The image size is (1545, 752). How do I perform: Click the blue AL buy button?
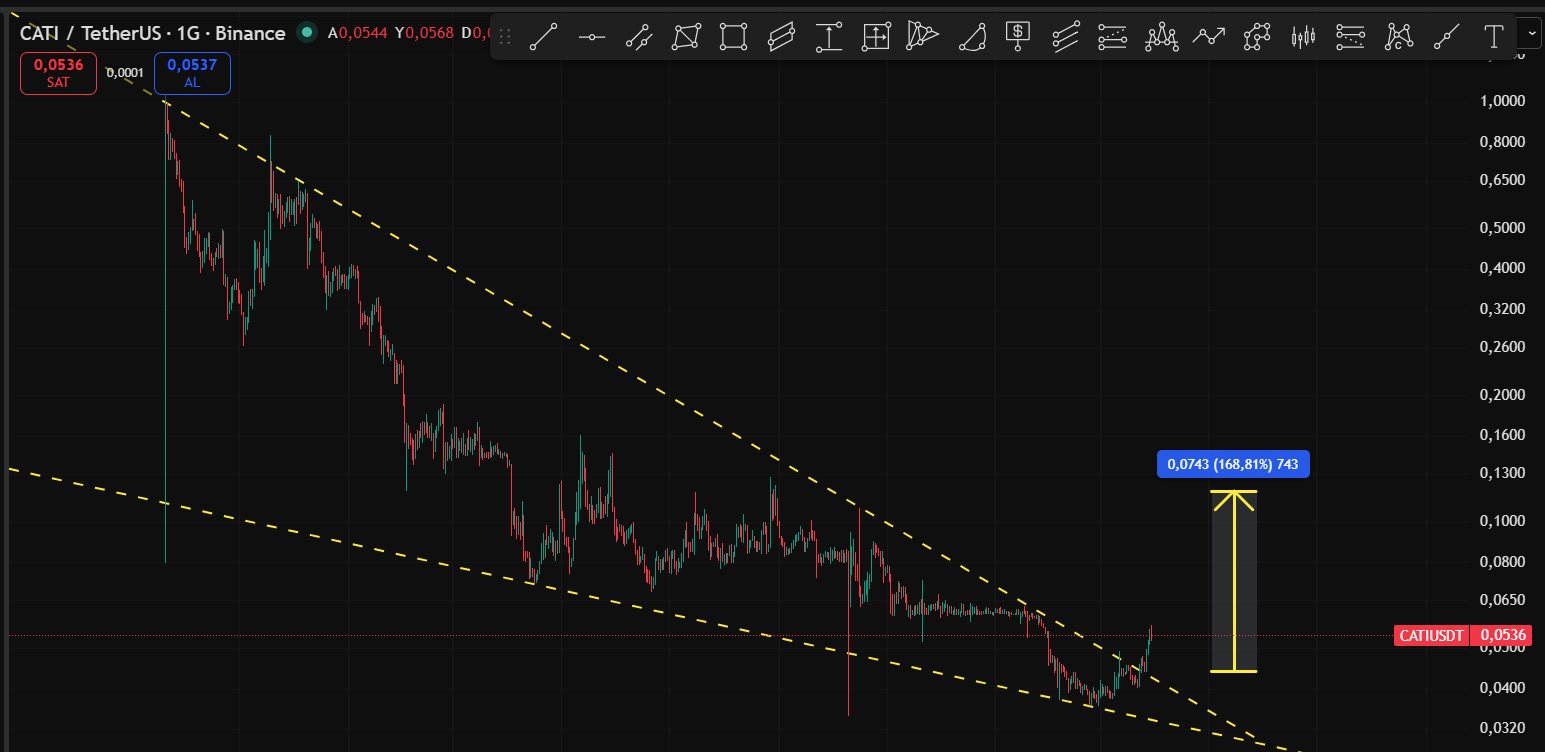192,73
